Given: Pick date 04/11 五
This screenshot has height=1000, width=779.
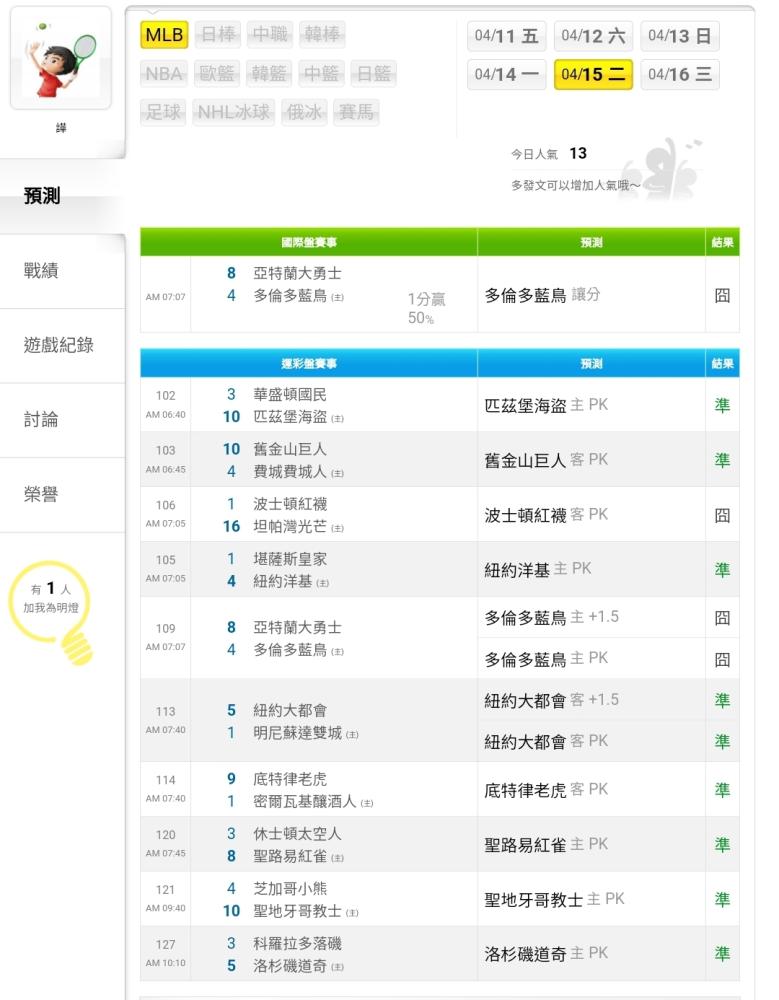Looking at the screenshot, I should pos(507,36).
